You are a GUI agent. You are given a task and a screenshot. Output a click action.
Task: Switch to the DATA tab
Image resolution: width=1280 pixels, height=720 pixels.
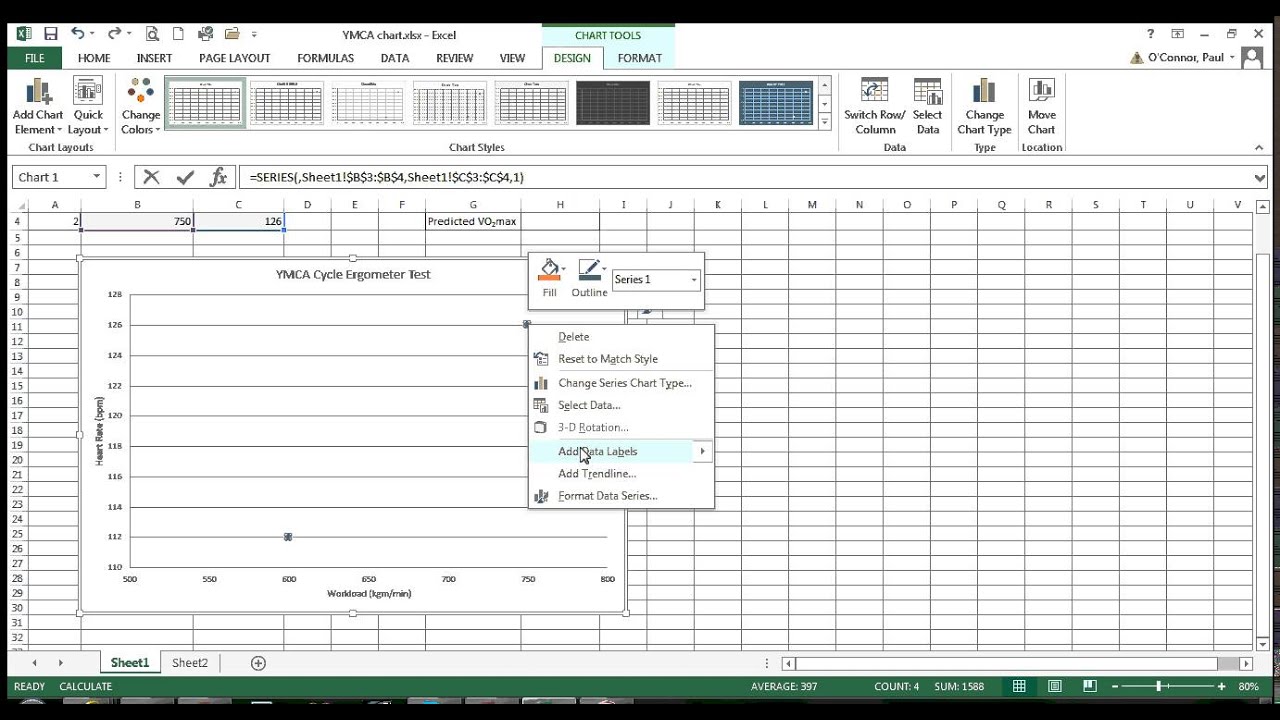tap(395, 58)
